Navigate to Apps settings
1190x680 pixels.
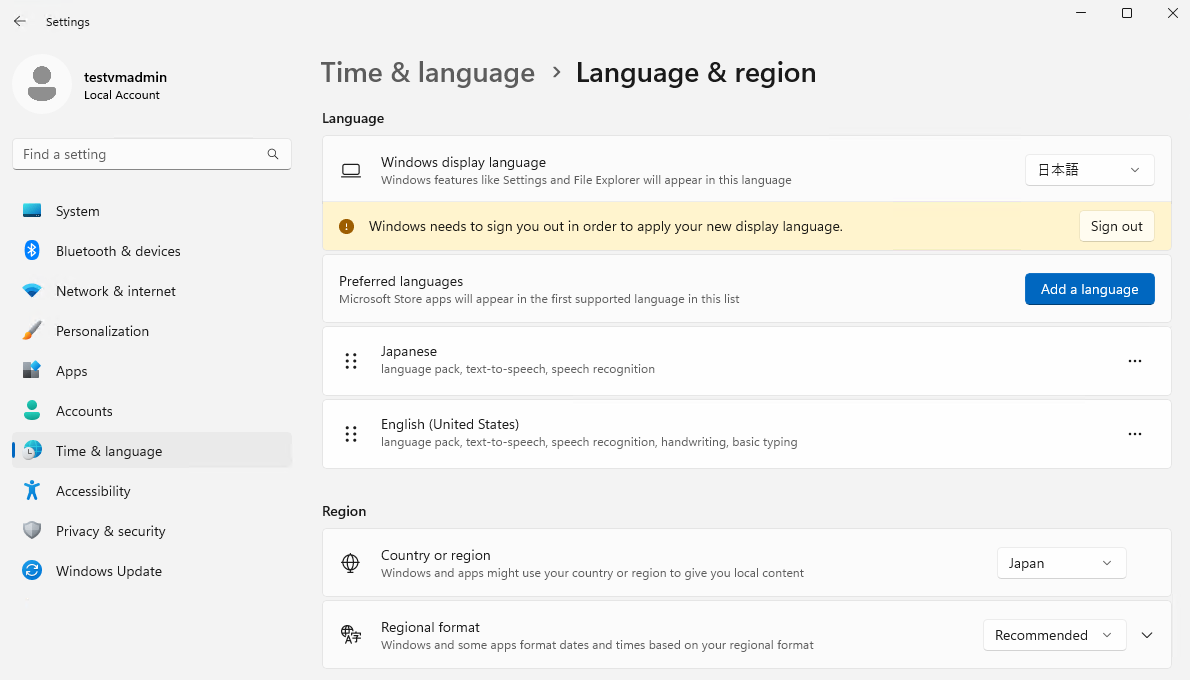pos(152,370)
